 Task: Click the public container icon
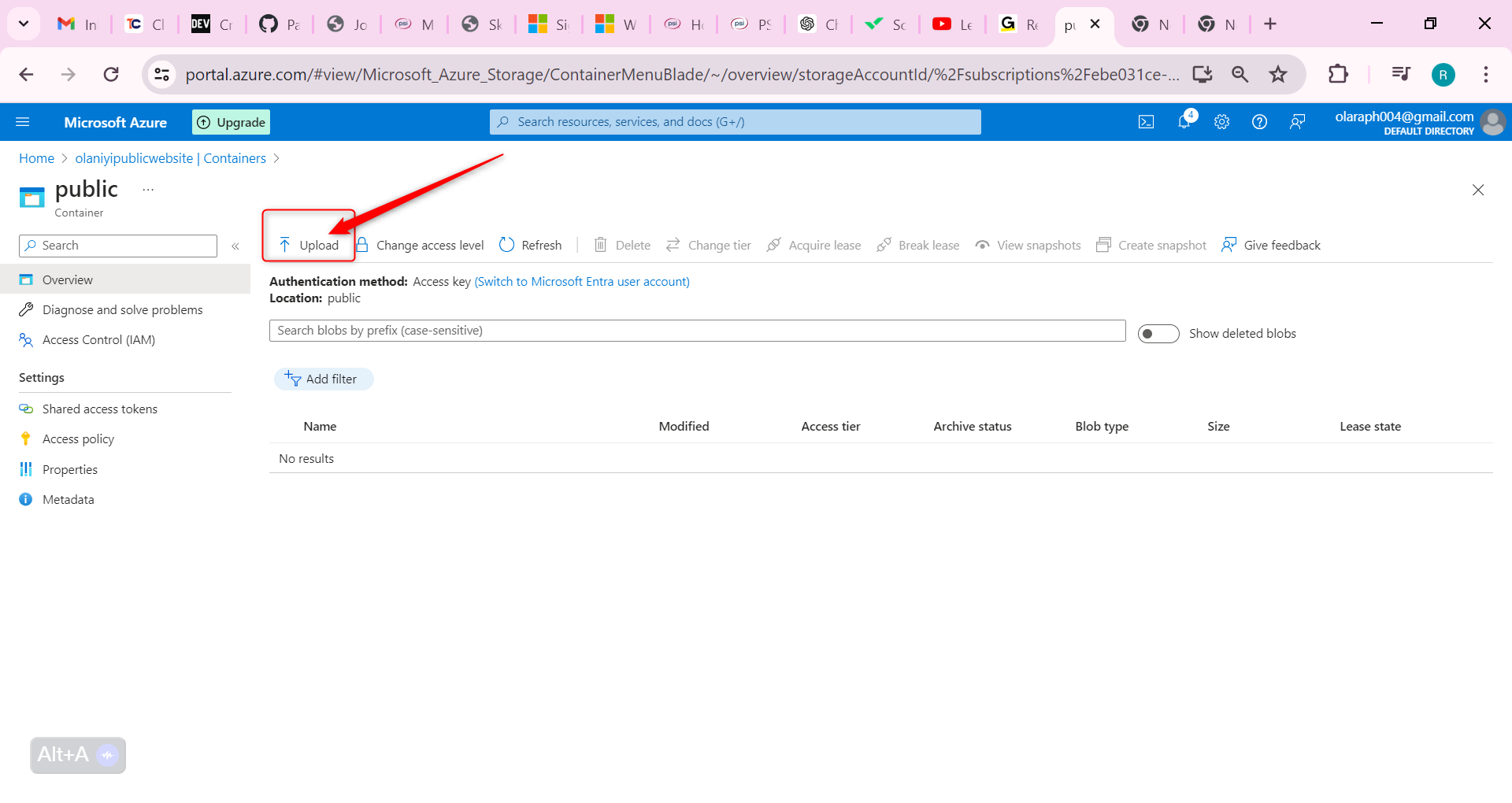(32, 197)
